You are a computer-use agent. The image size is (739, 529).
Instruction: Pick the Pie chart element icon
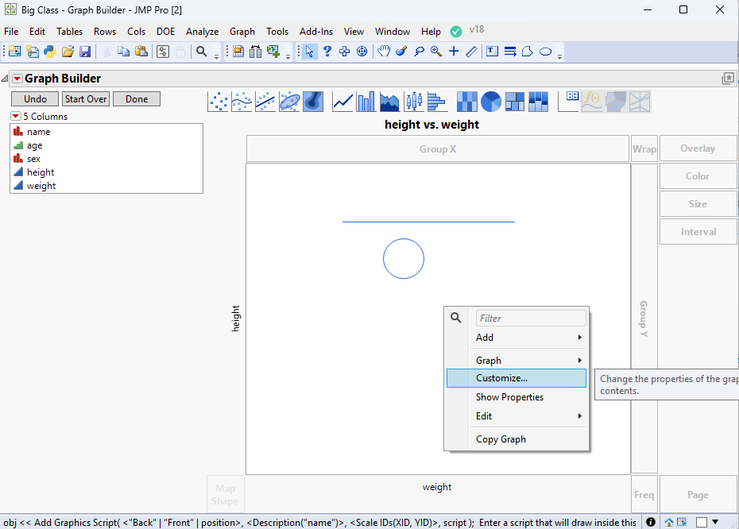(491, 102)
